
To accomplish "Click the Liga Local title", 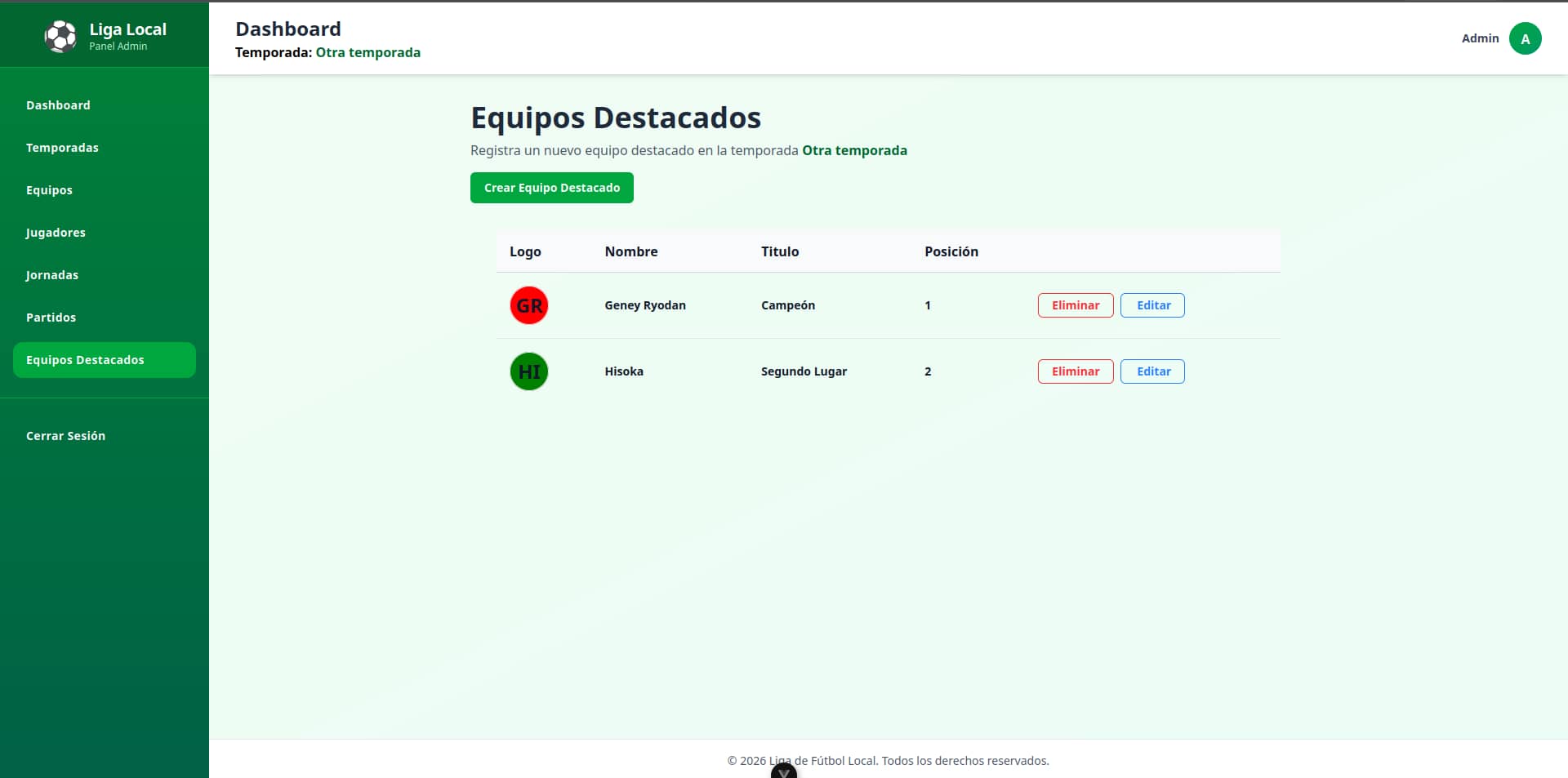I will (127, 29).
